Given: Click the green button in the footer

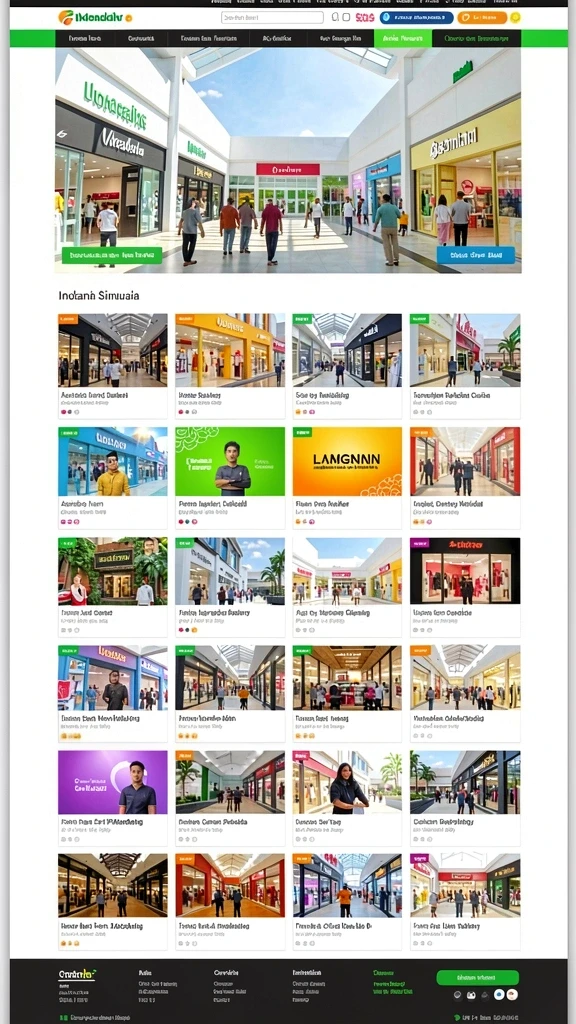Looking at the screenshot, I should (477, 977).
